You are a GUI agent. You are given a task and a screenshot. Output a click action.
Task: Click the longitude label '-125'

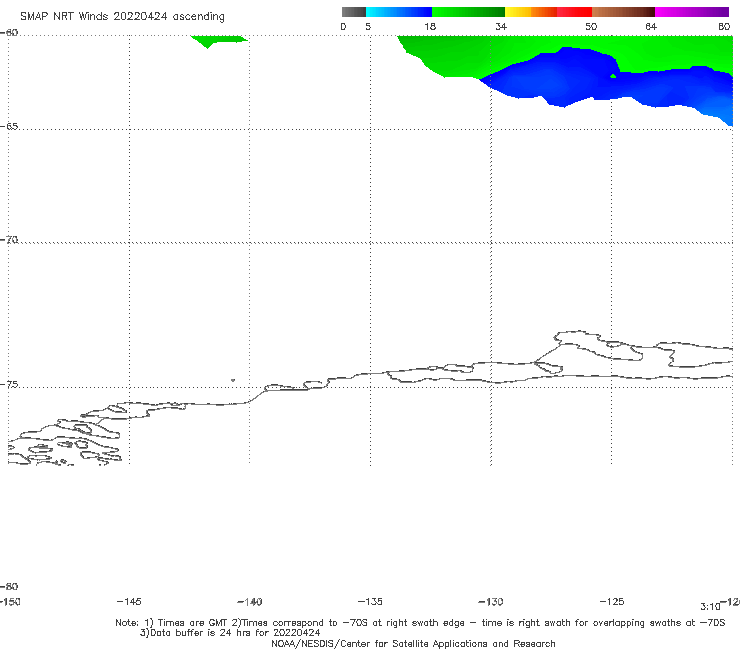coord(612,601)
